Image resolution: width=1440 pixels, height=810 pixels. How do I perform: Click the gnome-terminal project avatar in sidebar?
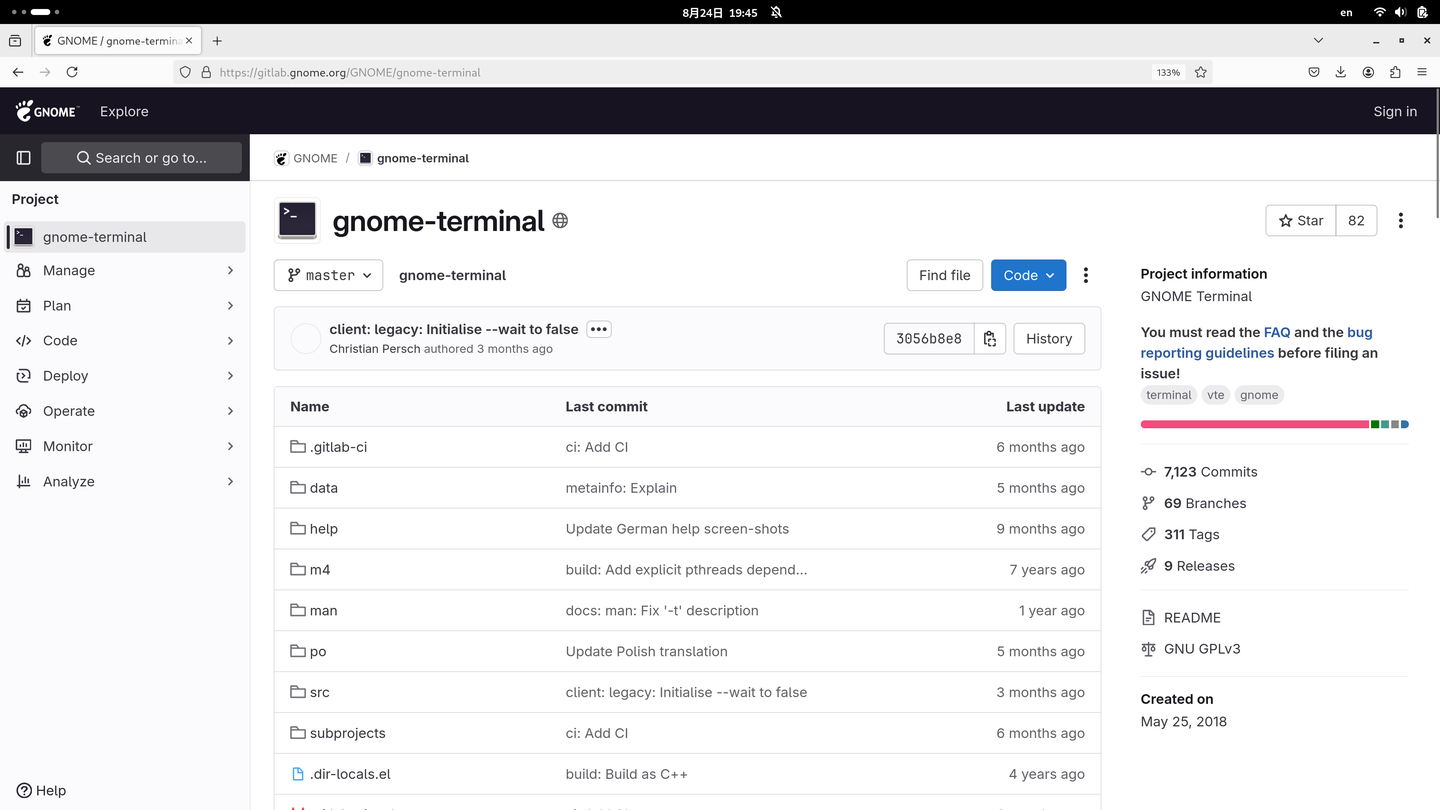[x=22, y=237]
